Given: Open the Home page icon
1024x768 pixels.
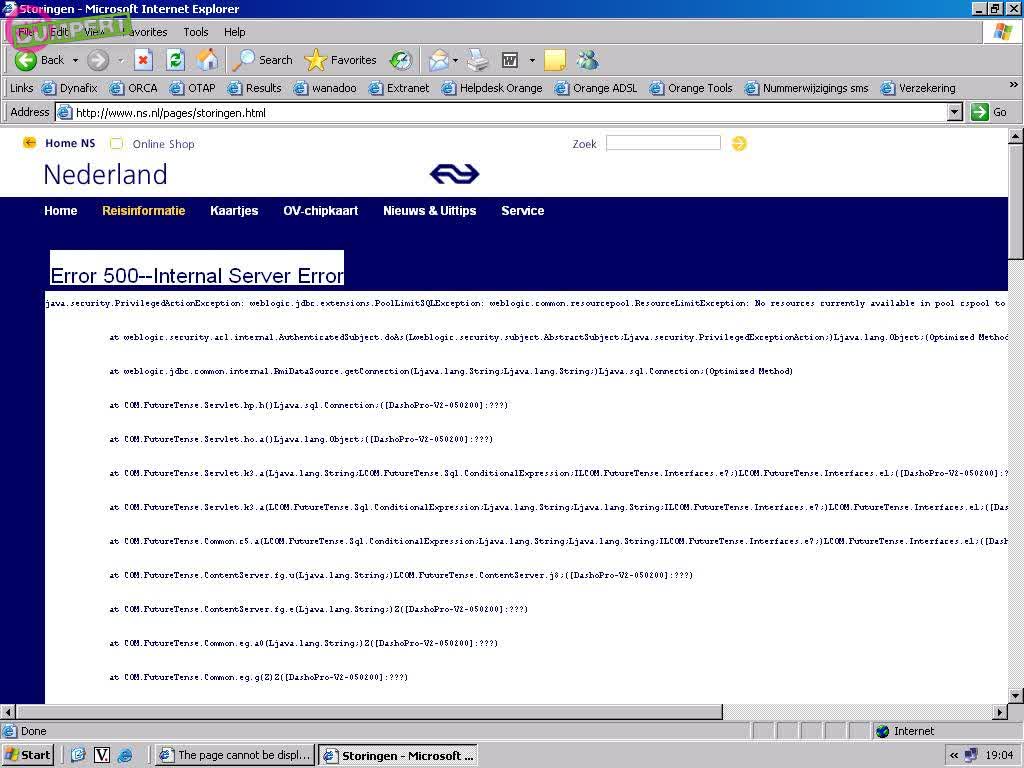Looking at the screenshot, I should (208, 60).
